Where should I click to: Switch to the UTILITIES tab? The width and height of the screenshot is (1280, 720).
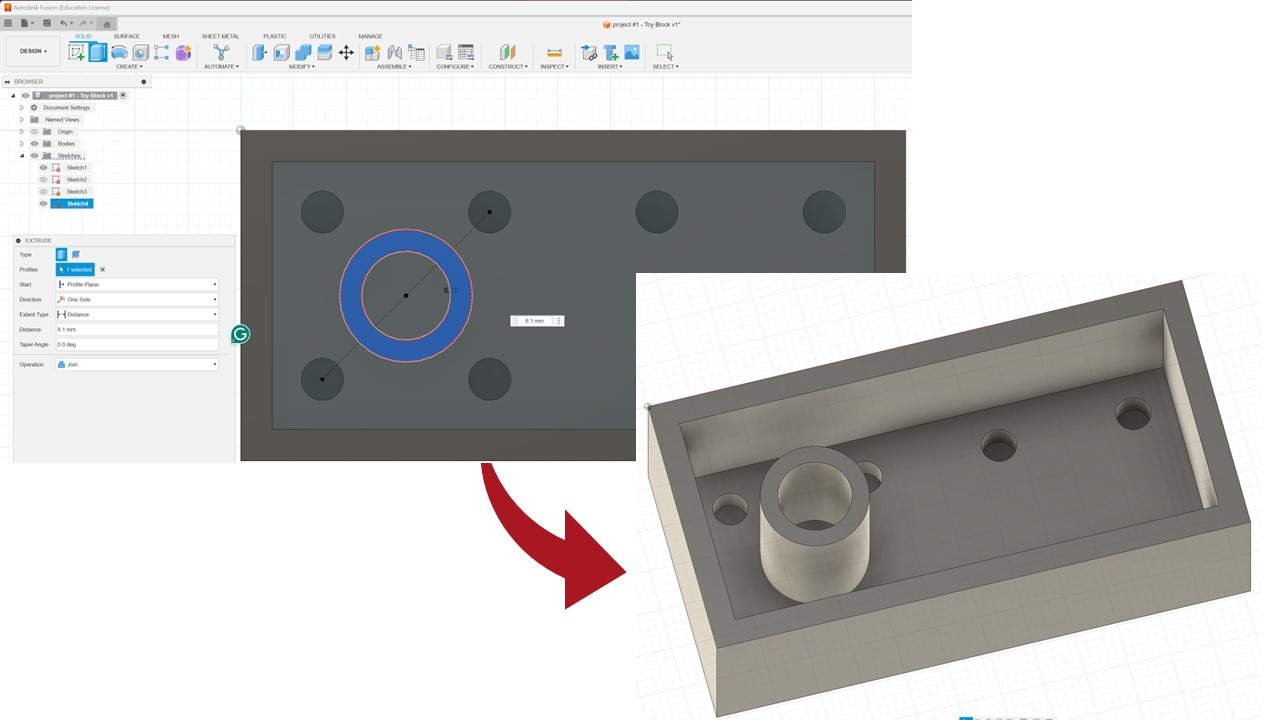coord(323,36)
